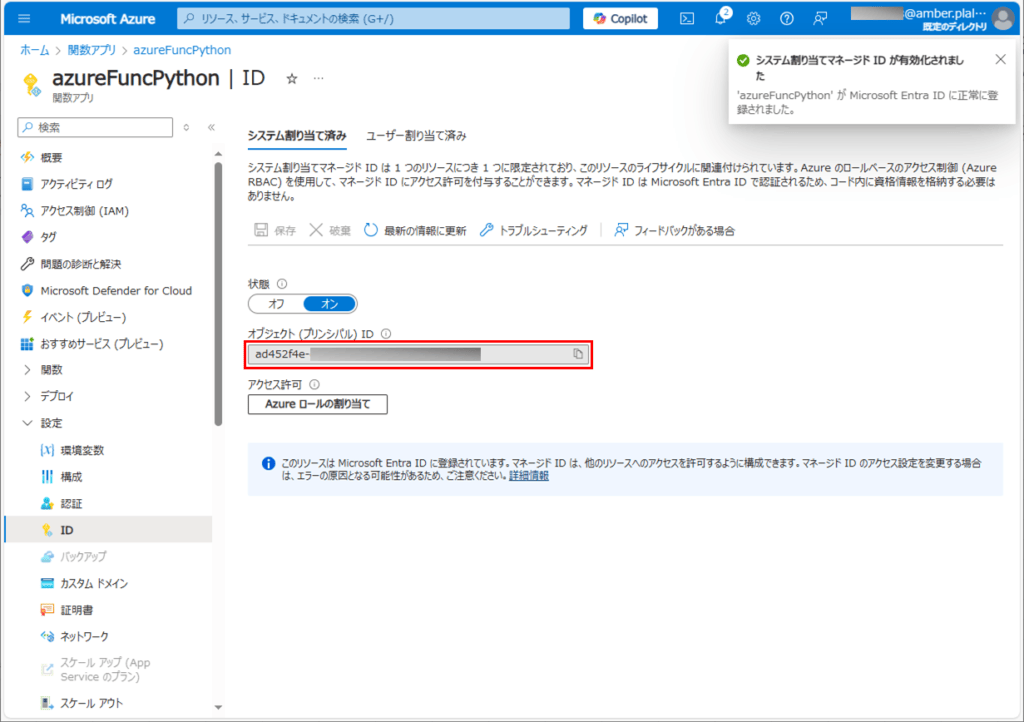Switch status toggle to オフ
Screen dimensions: 1024x722
click(x=276, y=303)
